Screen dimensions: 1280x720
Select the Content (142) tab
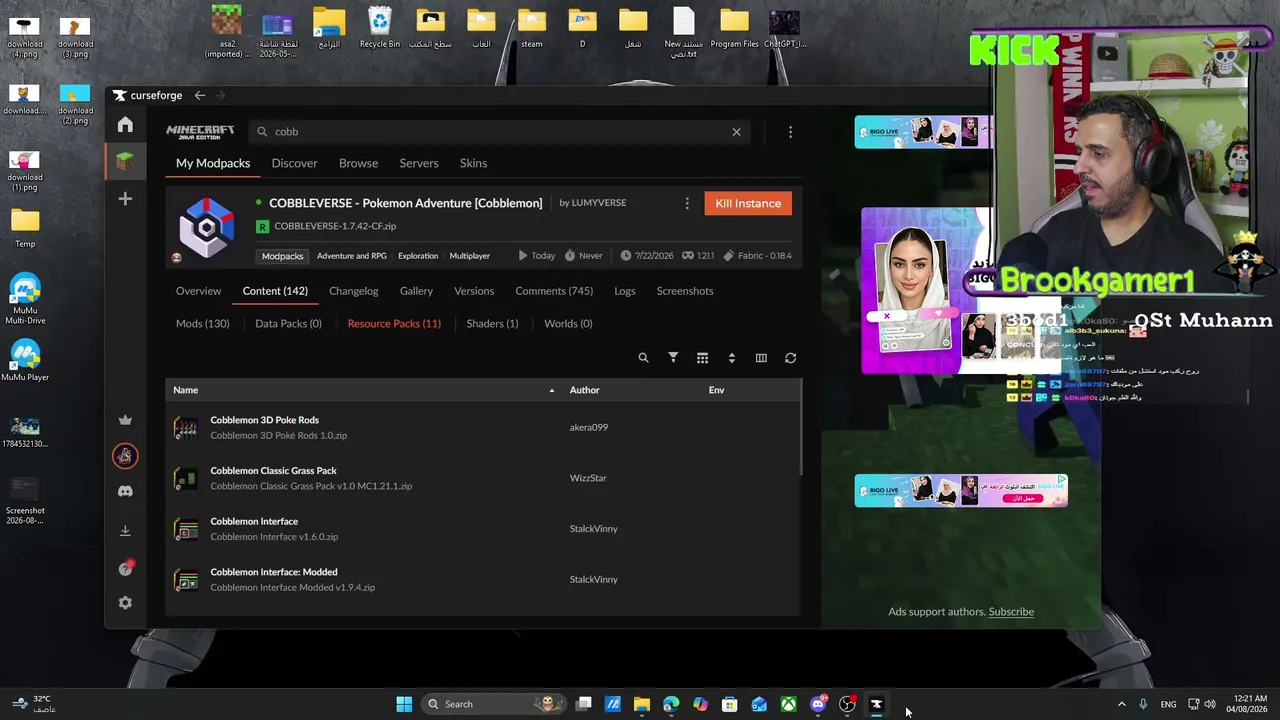pos(275,291)
